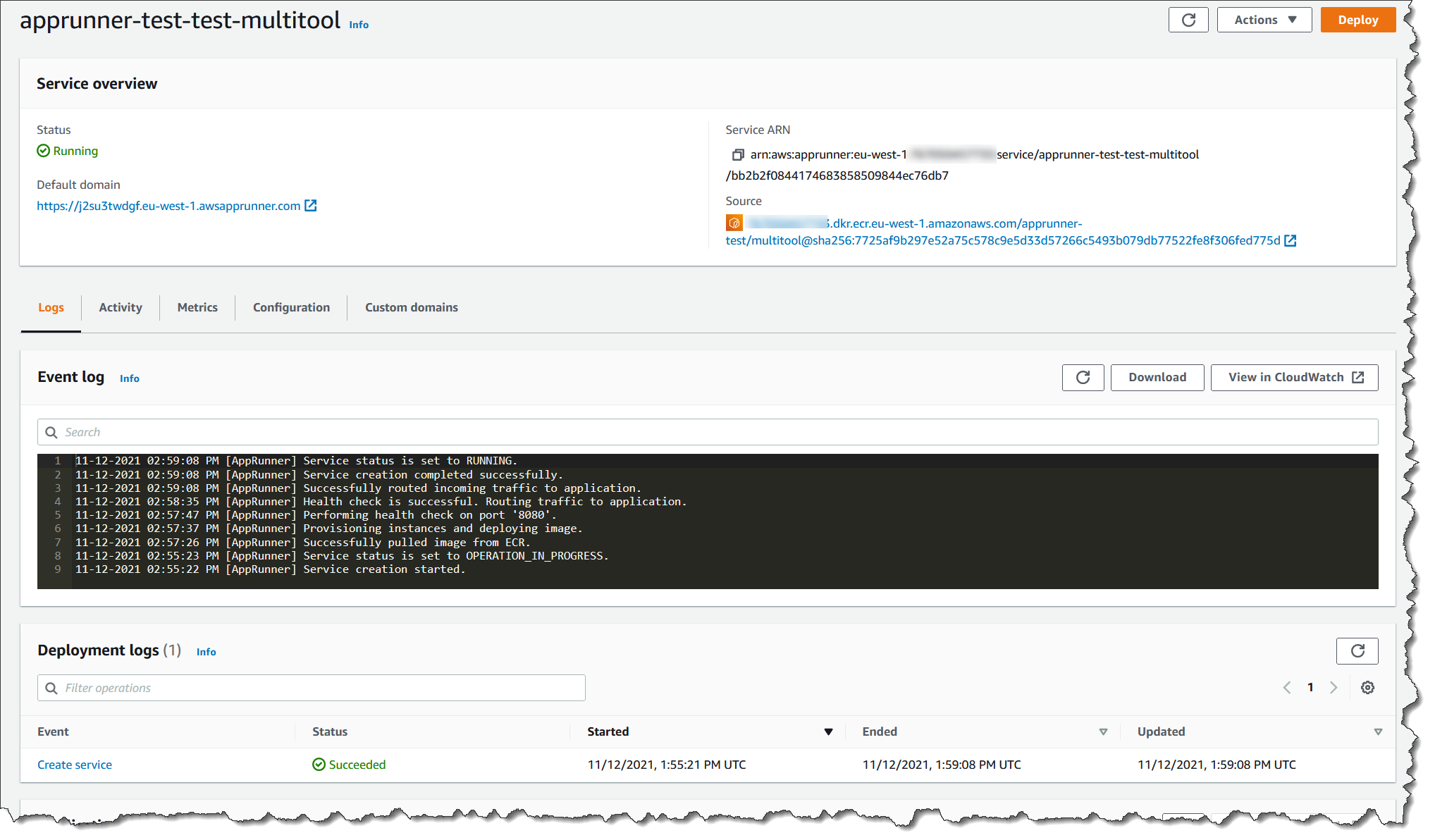Focus the Filter operations field
The image size is (1435, 840).
click(311, 688)
